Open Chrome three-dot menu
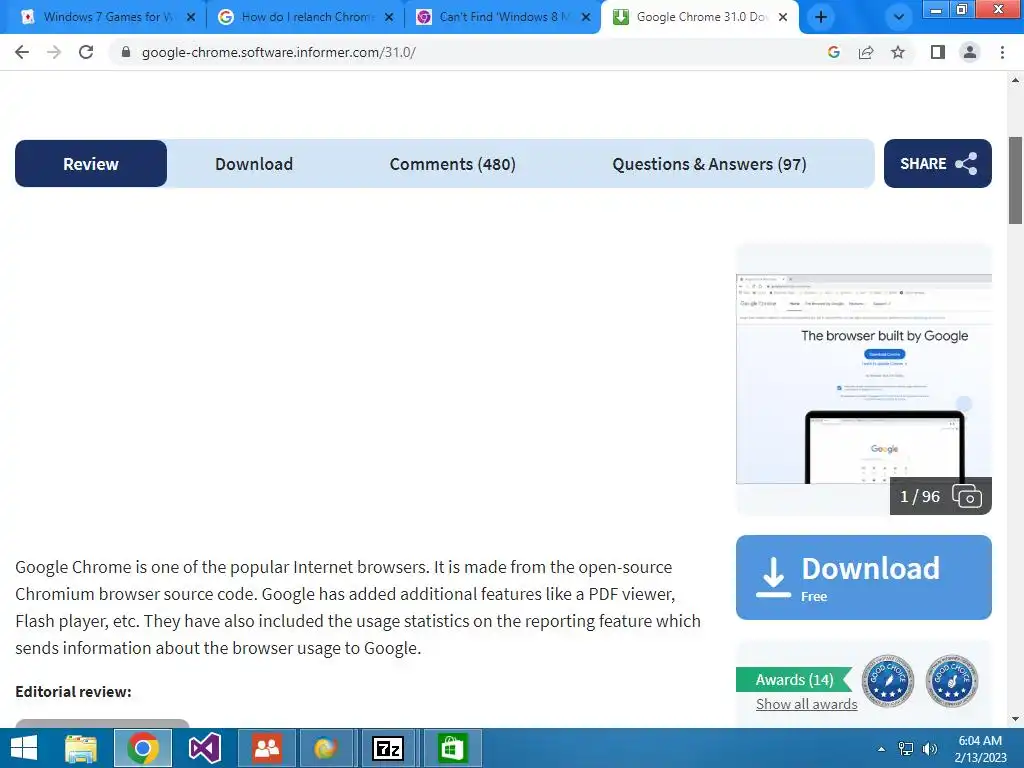This screenshot has width=1024, height=768. (x=1002, y=52)
